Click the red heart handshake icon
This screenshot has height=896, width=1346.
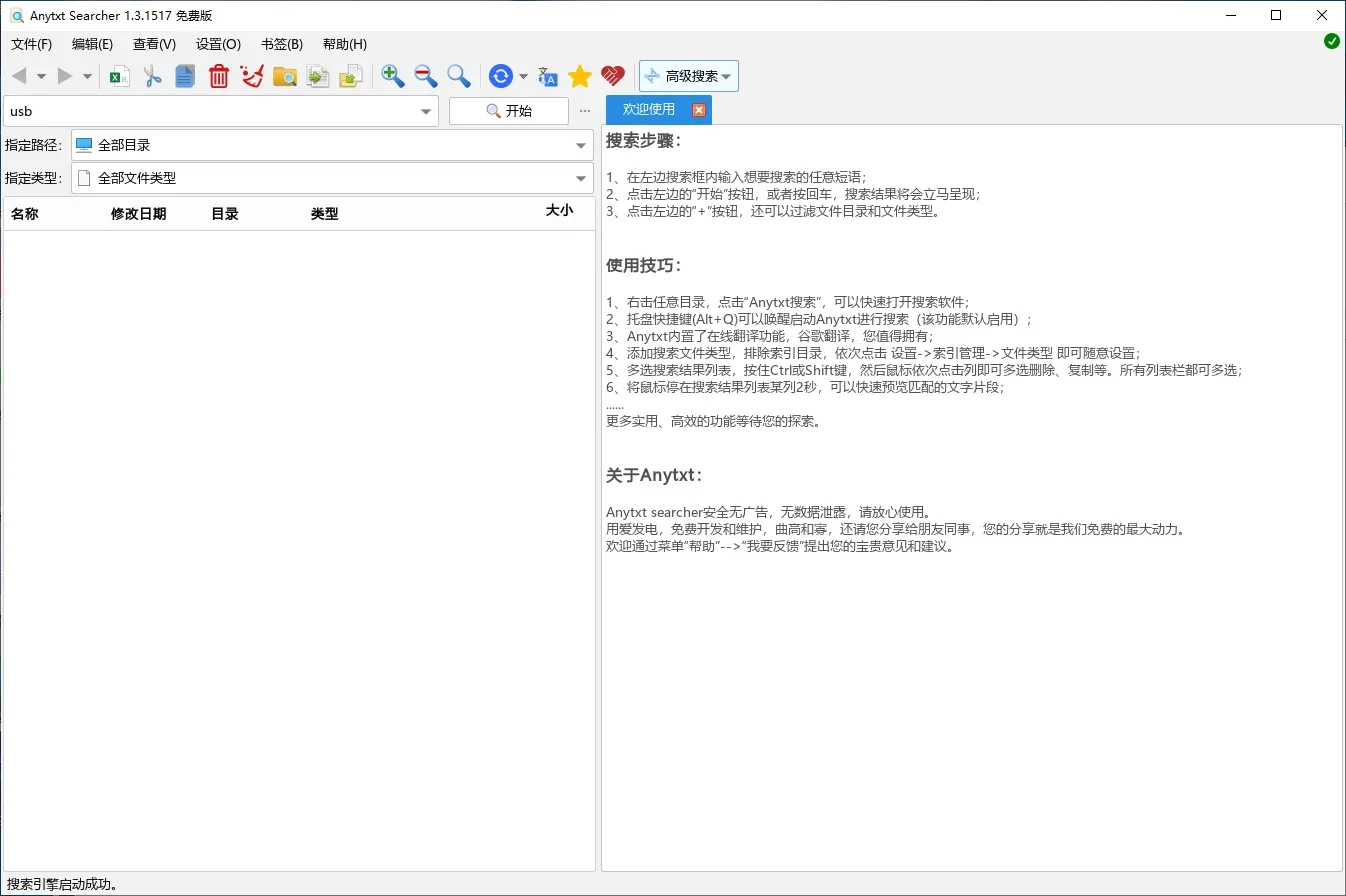coord(613,76)
